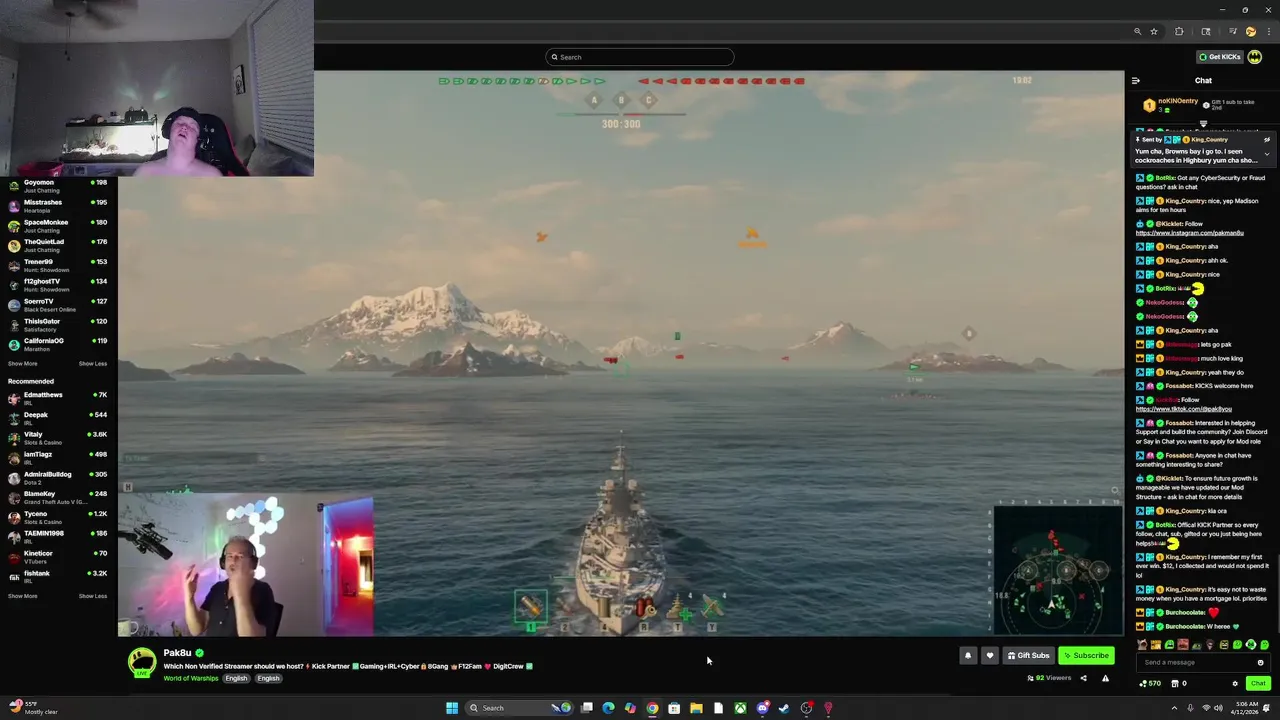Open the tiktok.com link in chat
This screenshot has height=720, width=1280.
coord(1184,409)
